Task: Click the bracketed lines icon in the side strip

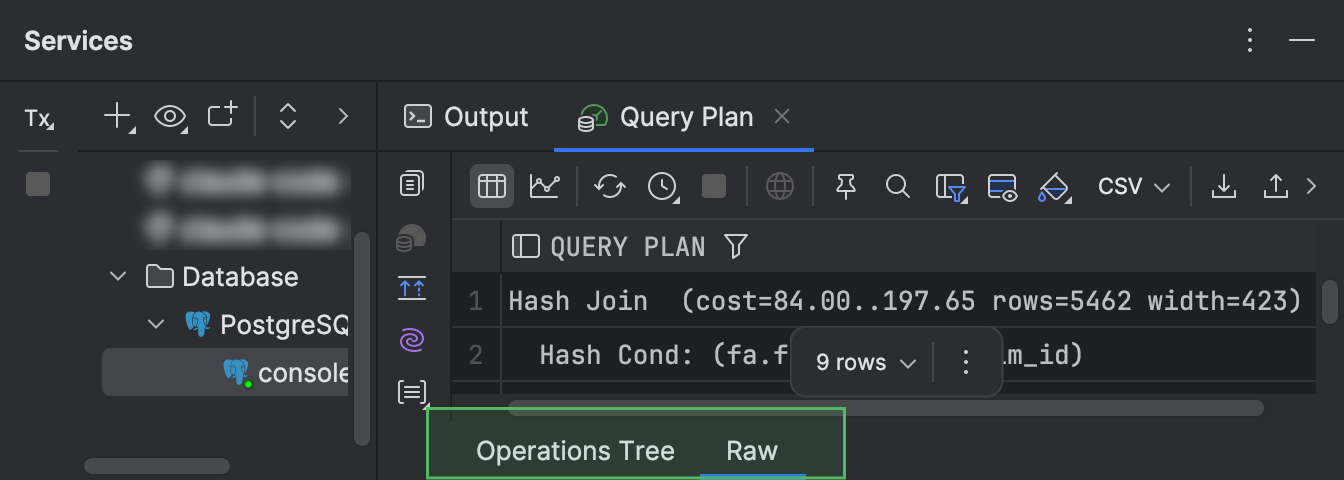Action: point(412,393)
